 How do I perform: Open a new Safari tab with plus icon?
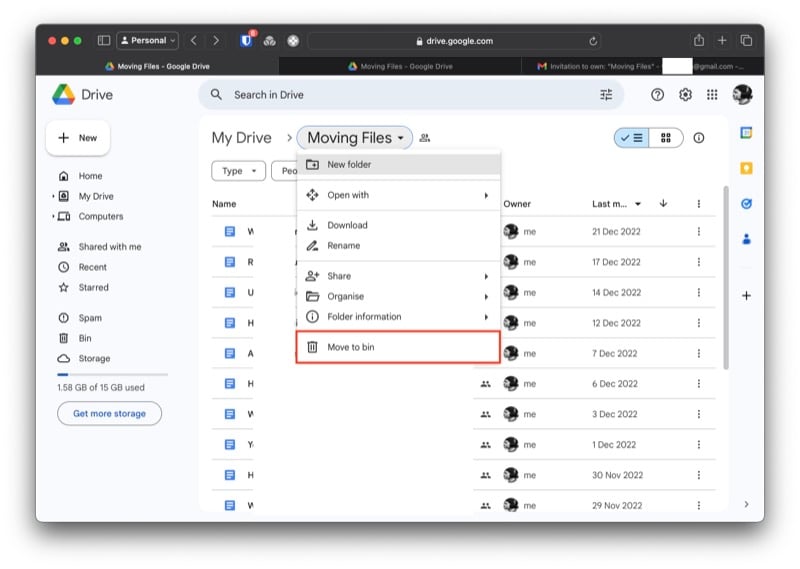coord(721,40)
